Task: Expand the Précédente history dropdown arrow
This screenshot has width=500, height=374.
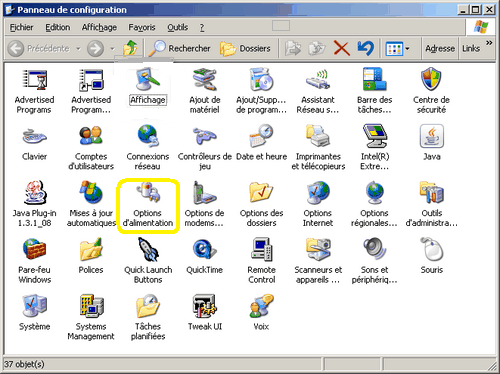Action: point(78,49)
